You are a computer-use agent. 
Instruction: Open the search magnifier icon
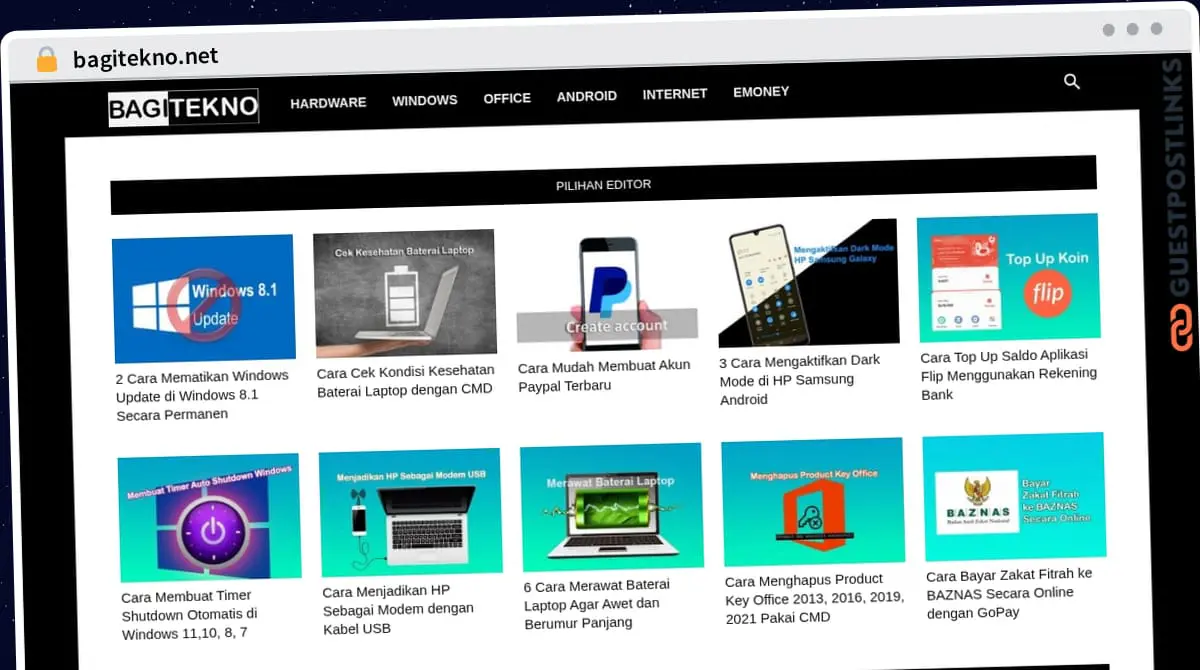pos(1072,82)
